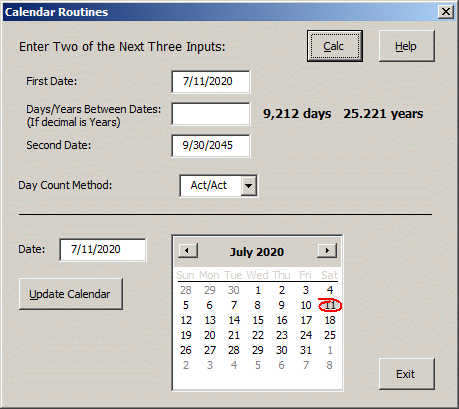Exit the dialog using the Exit button
459x409 pixels.
pyautogui.click(x=407, y=374)
